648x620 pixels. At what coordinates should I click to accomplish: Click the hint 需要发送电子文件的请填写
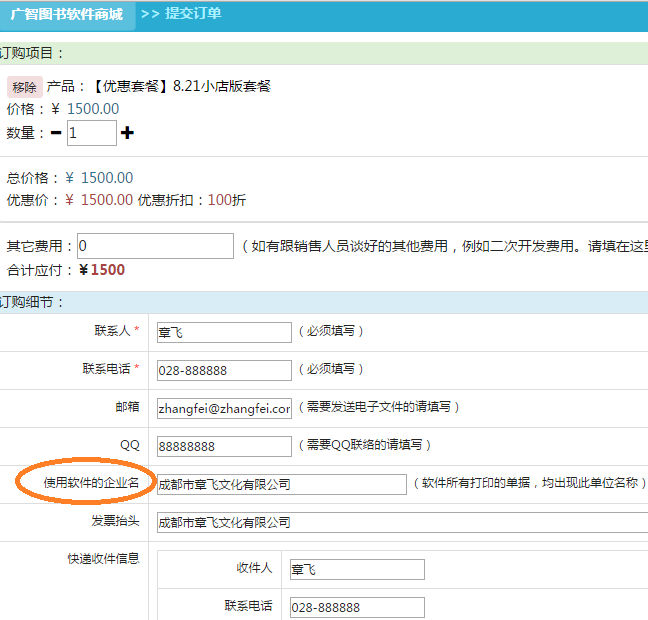[379, 407]
